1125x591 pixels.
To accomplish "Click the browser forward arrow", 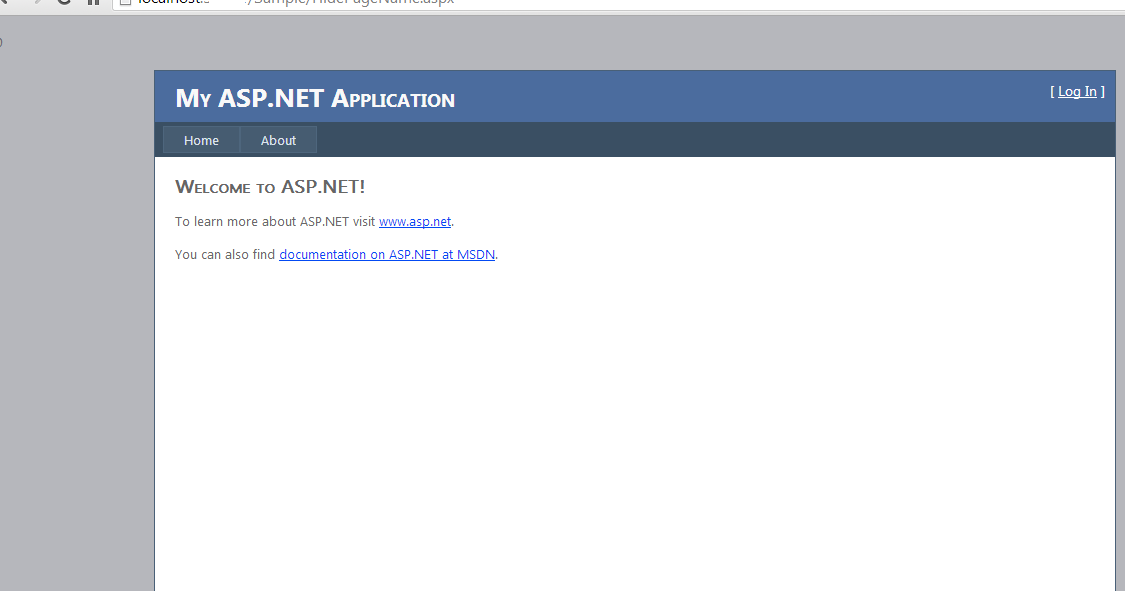I will [x=36, y=1].
